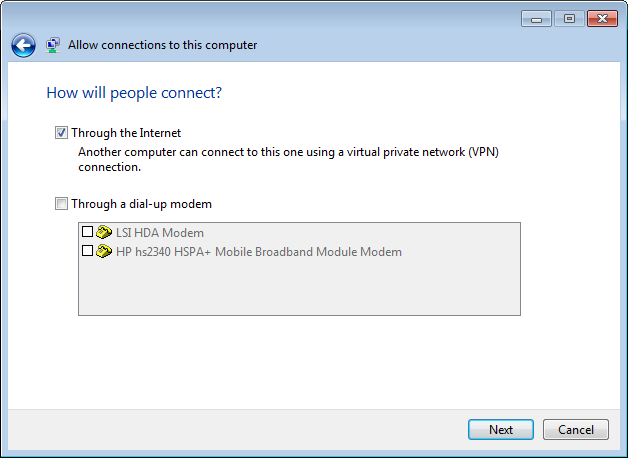Uncheck the Through the Internet checkbox
This screenshot has height=458, width=628.
pos(61,133)
